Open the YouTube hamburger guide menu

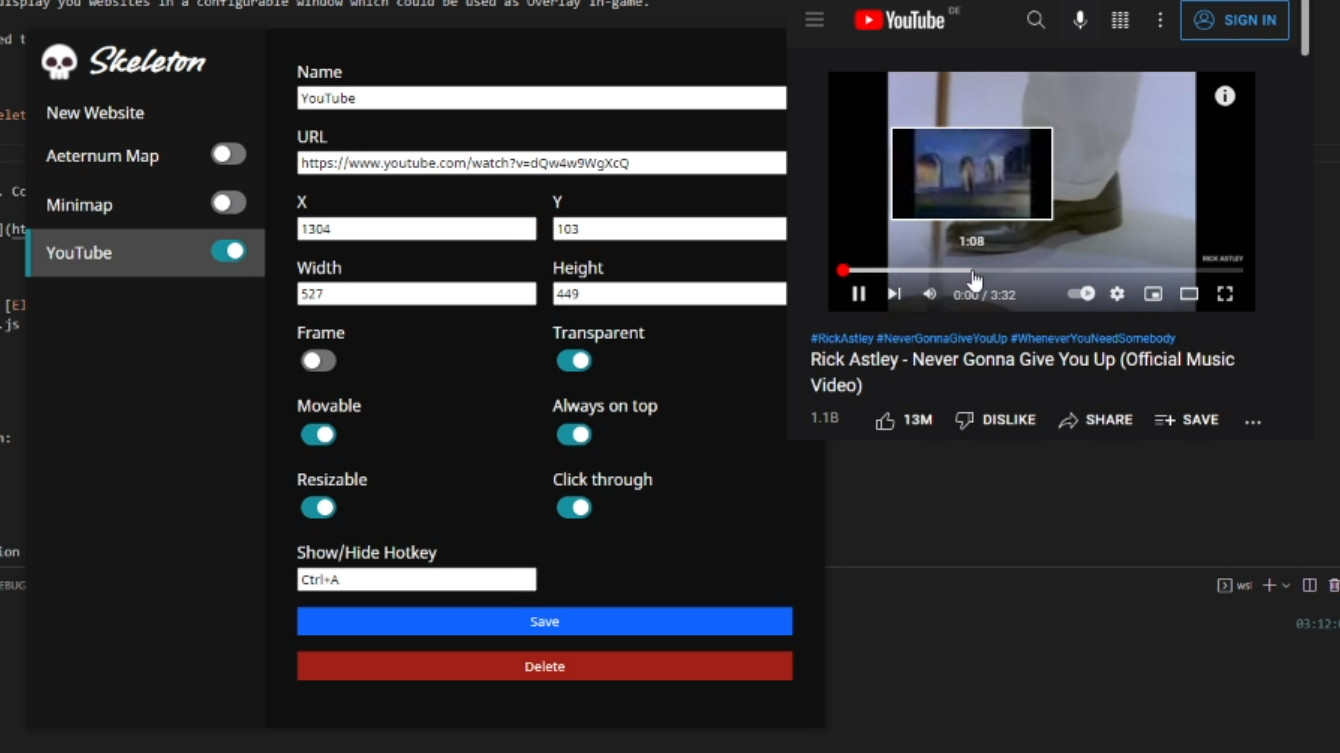coord(814,20)
